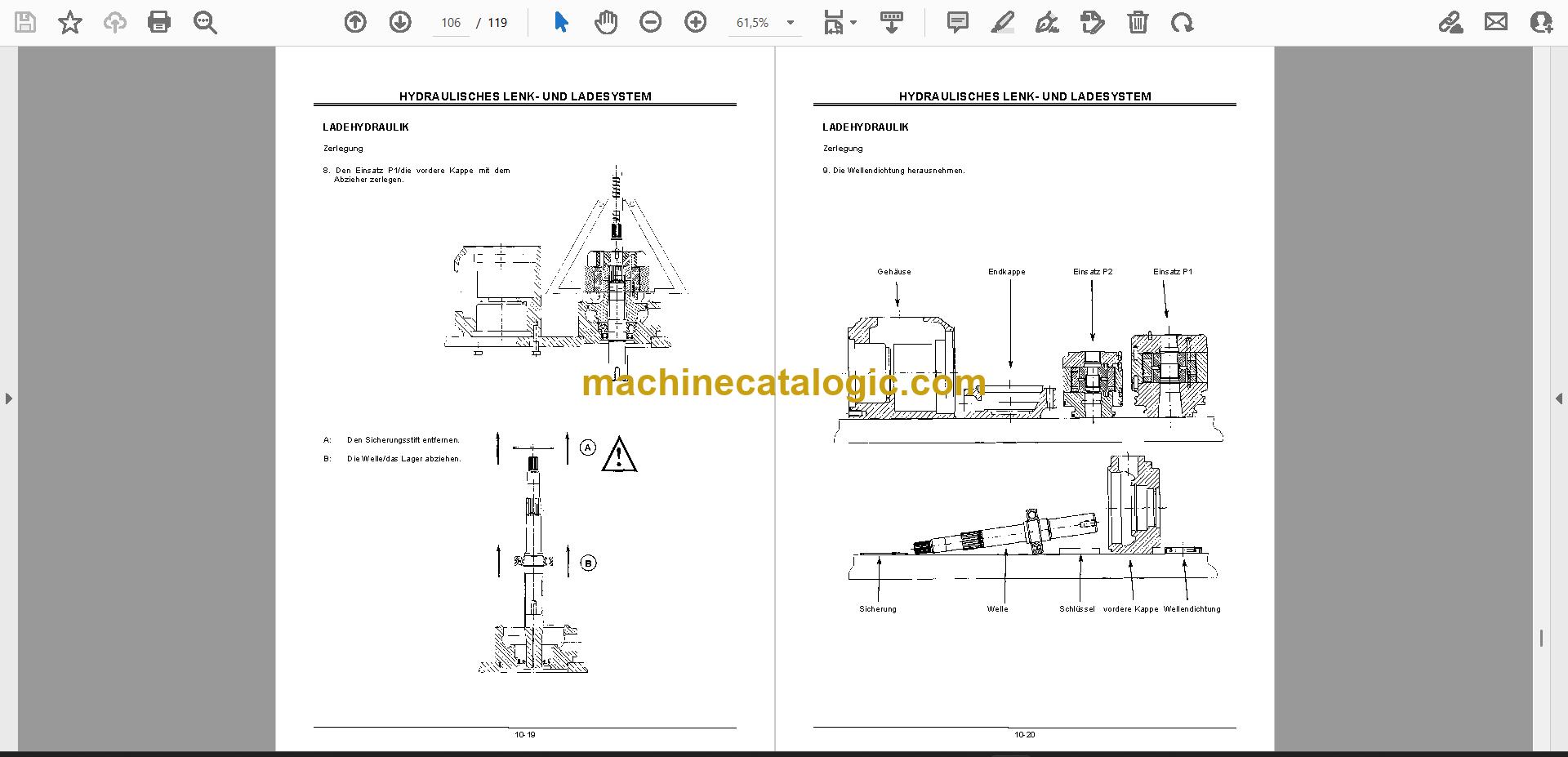Expand the left navigation pane
Screen dimensions: 1568x757
click(x=8, y=399)
